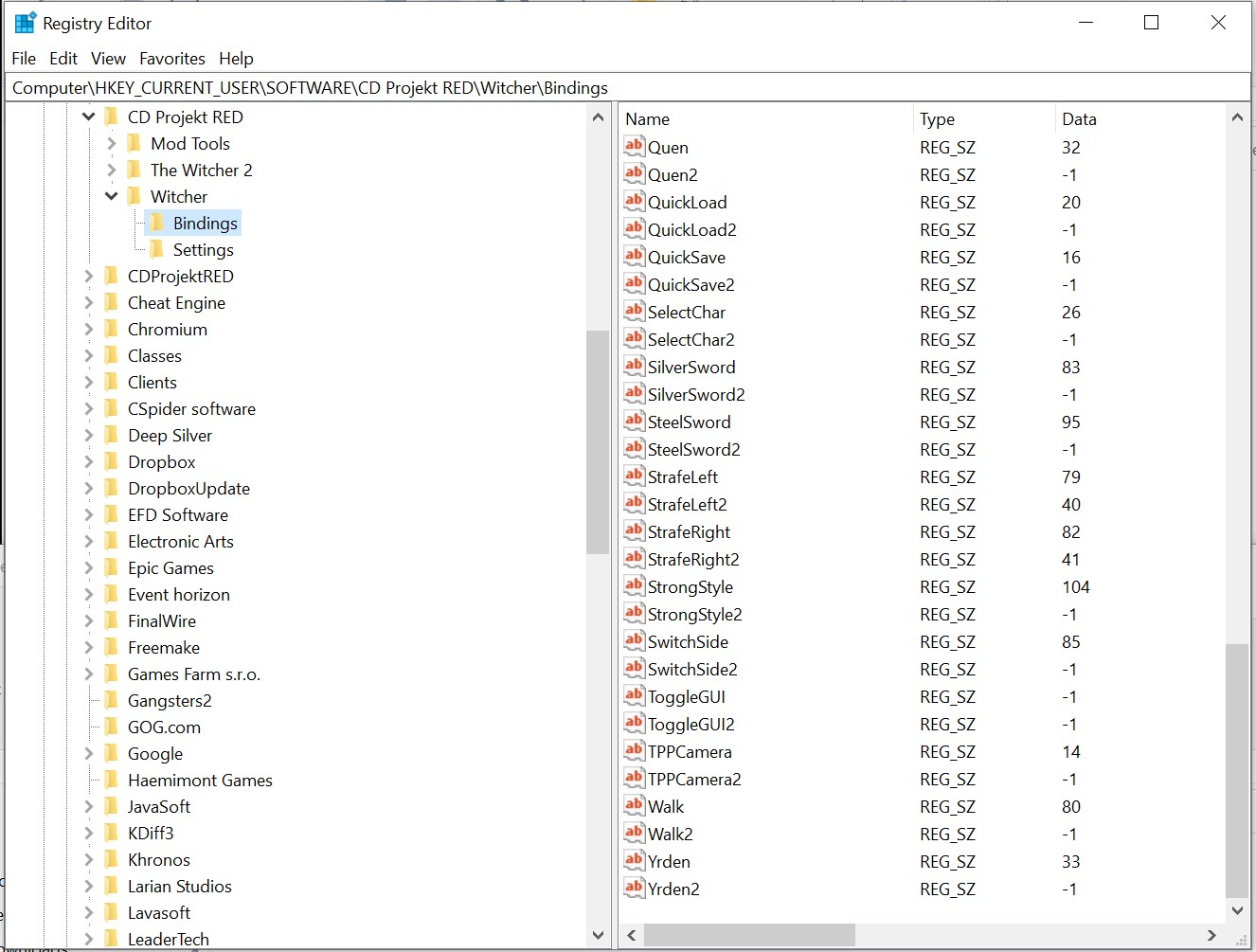The height and width of the screenshot is (952, 1256).
Task: Collapse the CD Projekt RED key
Action: coord(89,117)
